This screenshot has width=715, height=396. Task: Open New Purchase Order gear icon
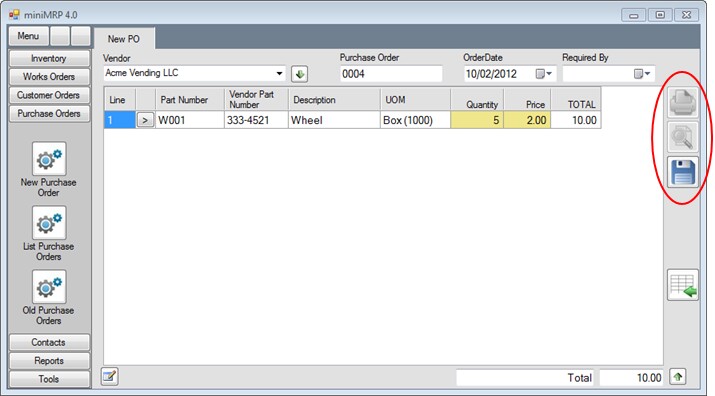[49, 159]
